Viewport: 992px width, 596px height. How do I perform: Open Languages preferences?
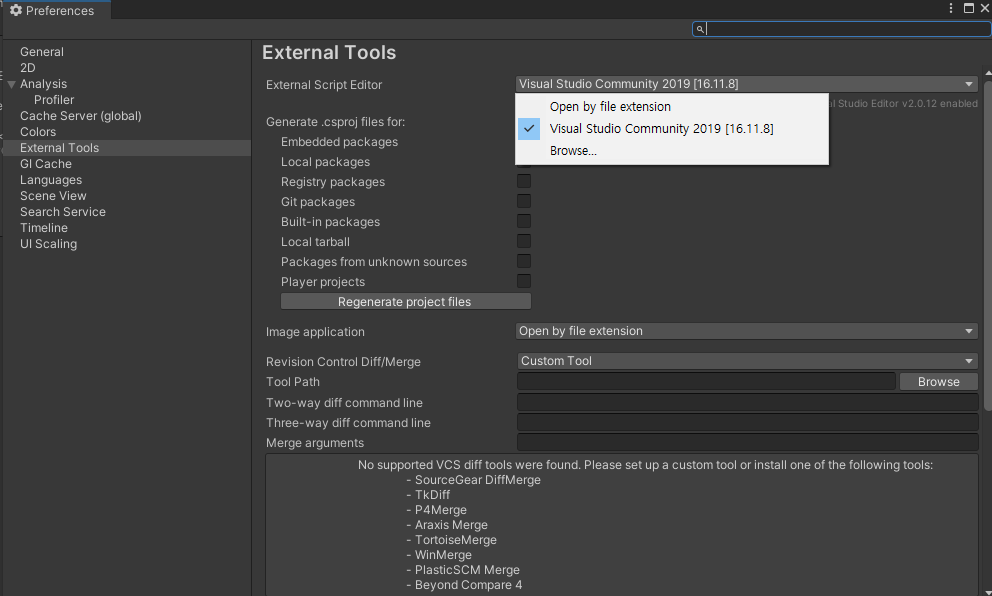(x=51, y=180)
